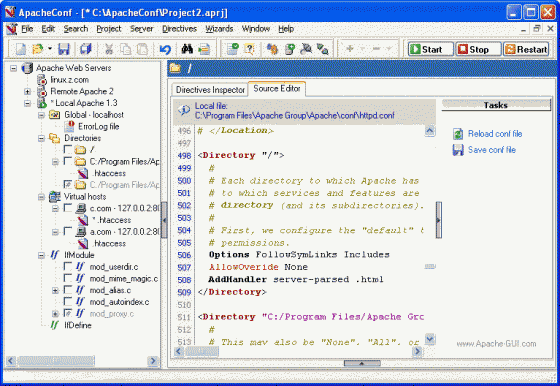The height and width of the screenshot is (386, 560).
Task: Click the gray minus remove toolbar icon
Action: [376, 49]
